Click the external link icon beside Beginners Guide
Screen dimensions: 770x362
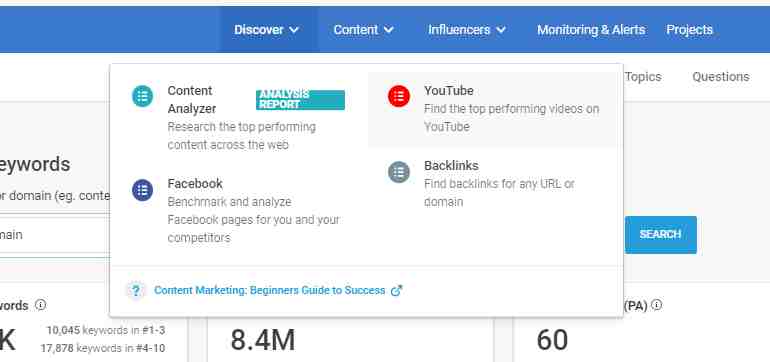pyautogui.click(x=396, y=291)
